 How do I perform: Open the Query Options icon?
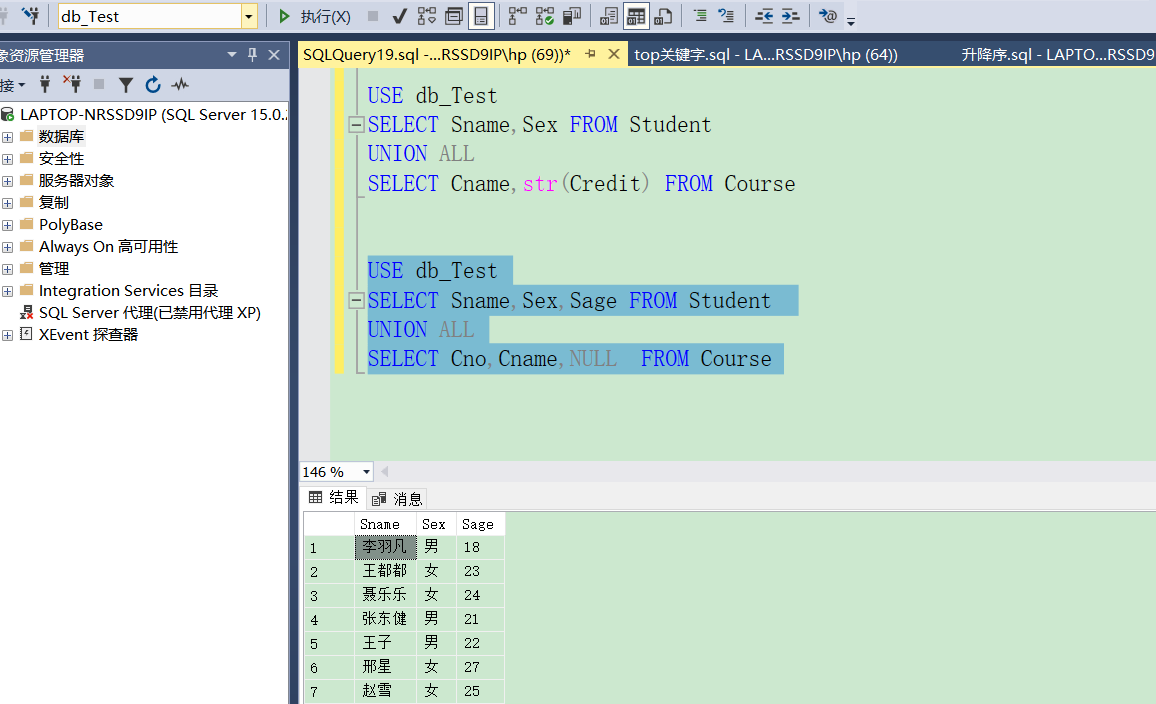coord(454,16)
